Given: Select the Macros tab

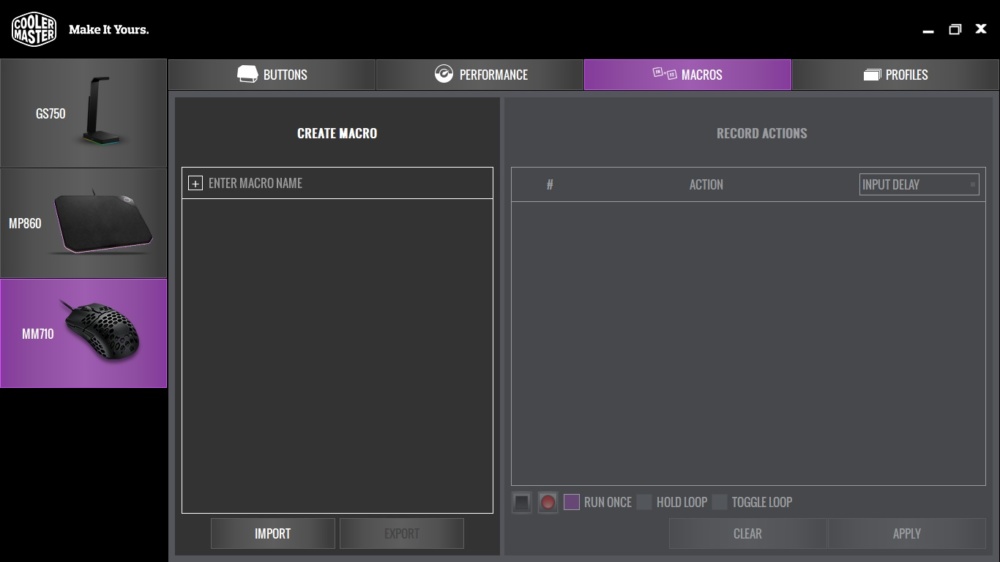Looking at the screenshot, I should point(688,75).
